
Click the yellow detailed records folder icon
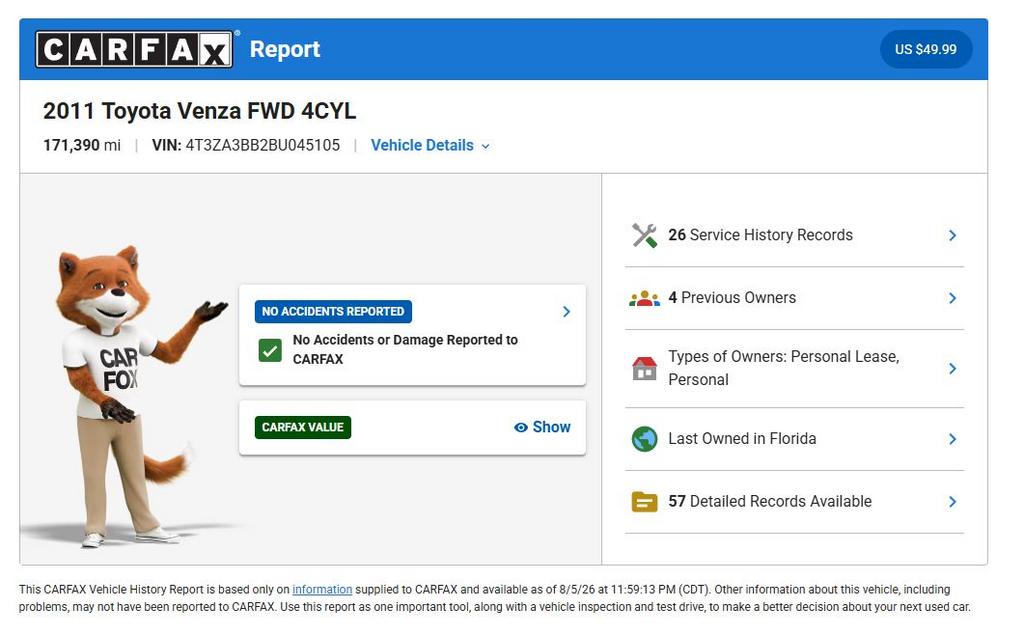[644, 502]
